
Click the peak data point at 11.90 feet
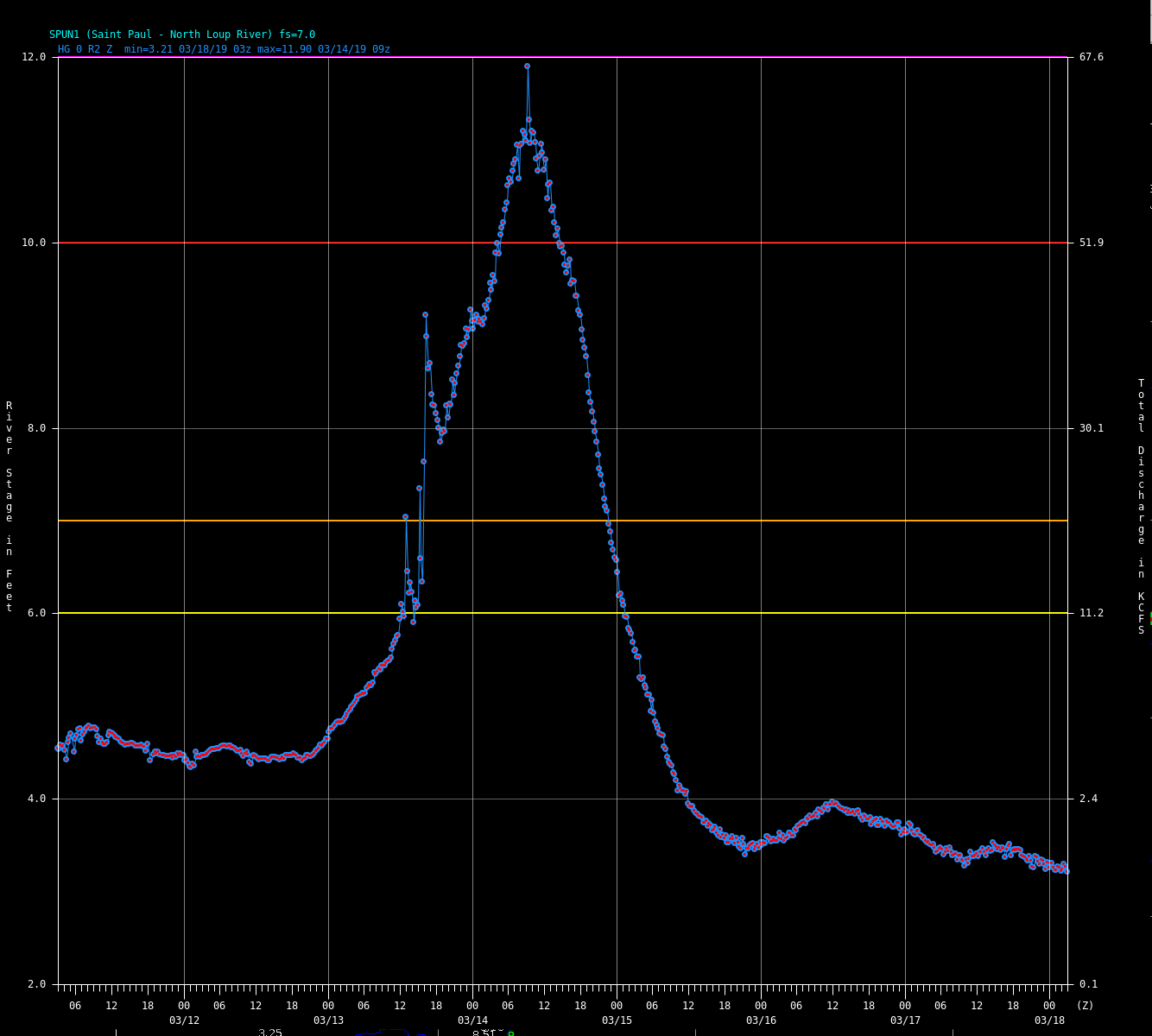527,66
